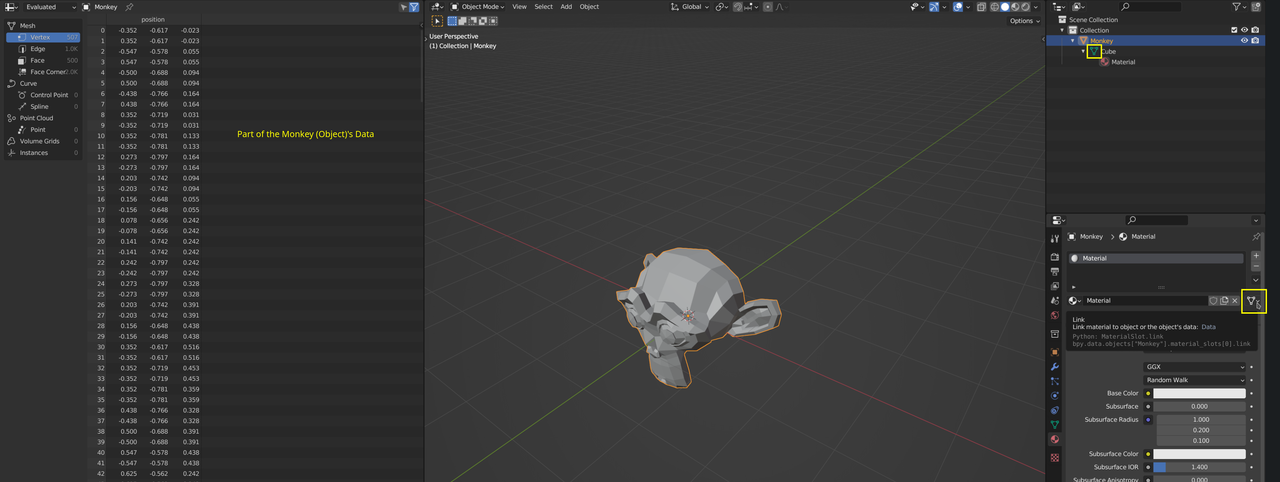Viewport: 1280px width, 482px height.
Task: Open the viewport Options dropdown
Action: point(1024,20)
